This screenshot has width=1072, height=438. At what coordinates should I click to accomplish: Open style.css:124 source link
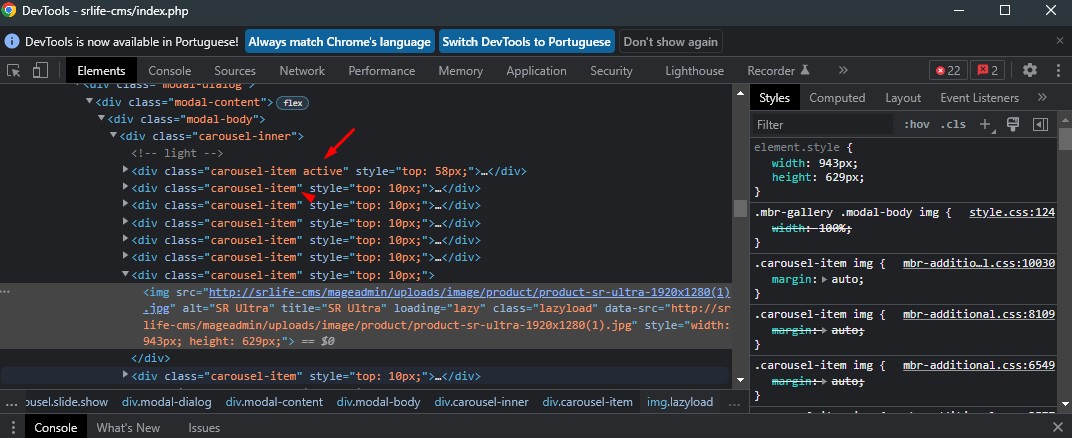tap(1012, 213)
